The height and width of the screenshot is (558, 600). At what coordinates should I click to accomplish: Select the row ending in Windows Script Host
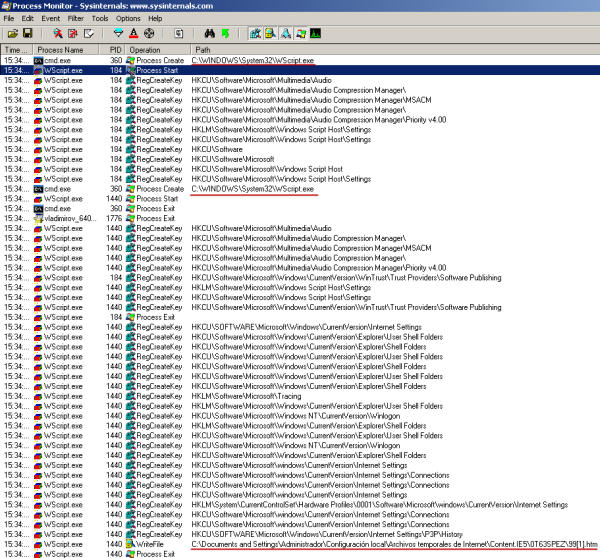pyautogui.click(x=300, y=169)
